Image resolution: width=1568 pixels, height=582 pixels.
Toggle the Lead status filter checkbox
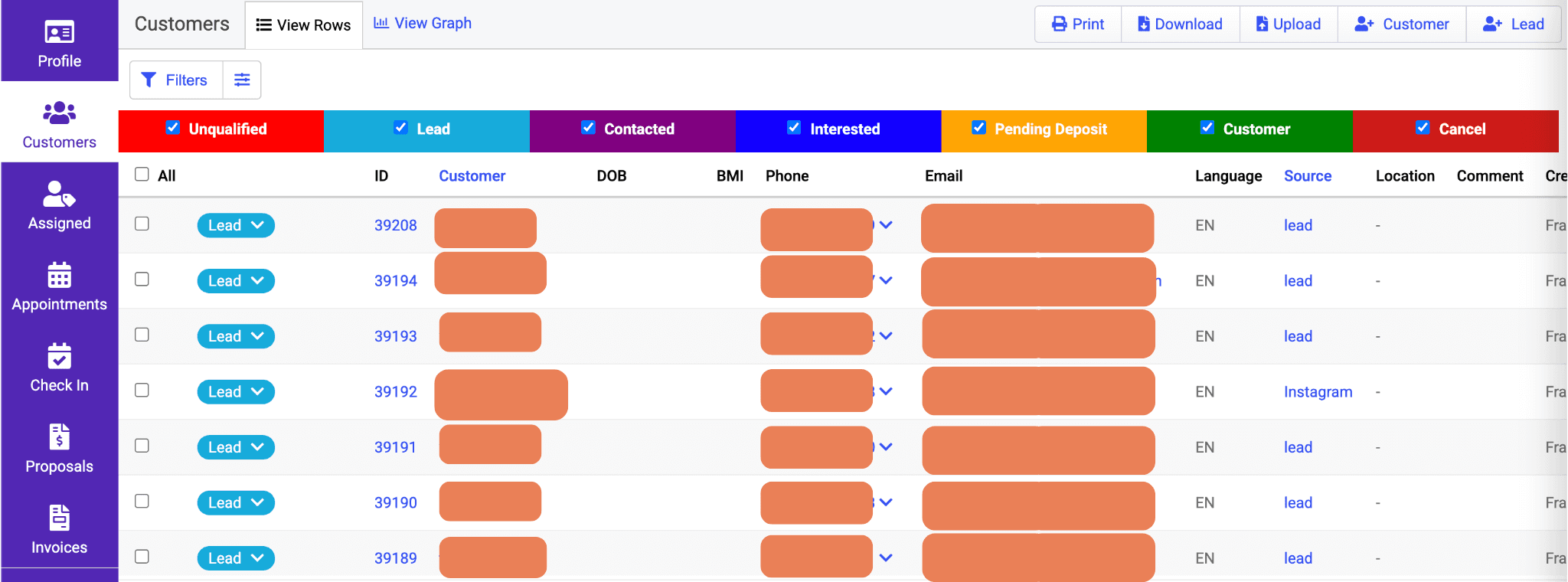pos(400,128)
